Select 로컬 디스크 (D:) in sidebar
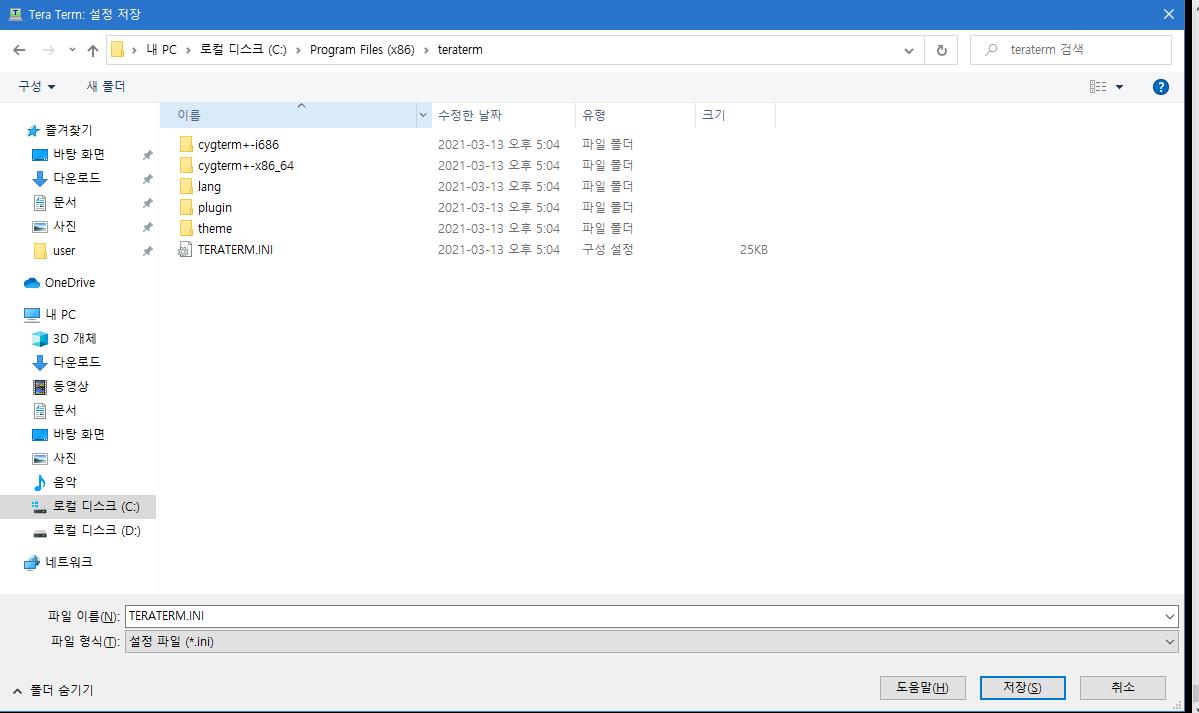1199x713 pixels. 96,530
